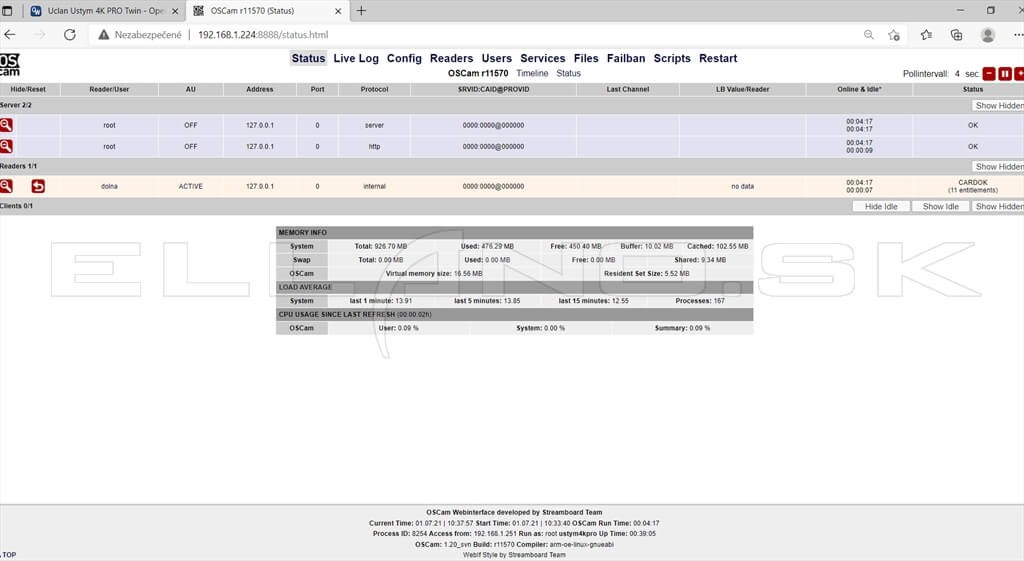The width and height of the screenshot is (1024, 561).
Task: Pause polling with the red pause button
Action: pyautogui.click(x=1005, y=74)
